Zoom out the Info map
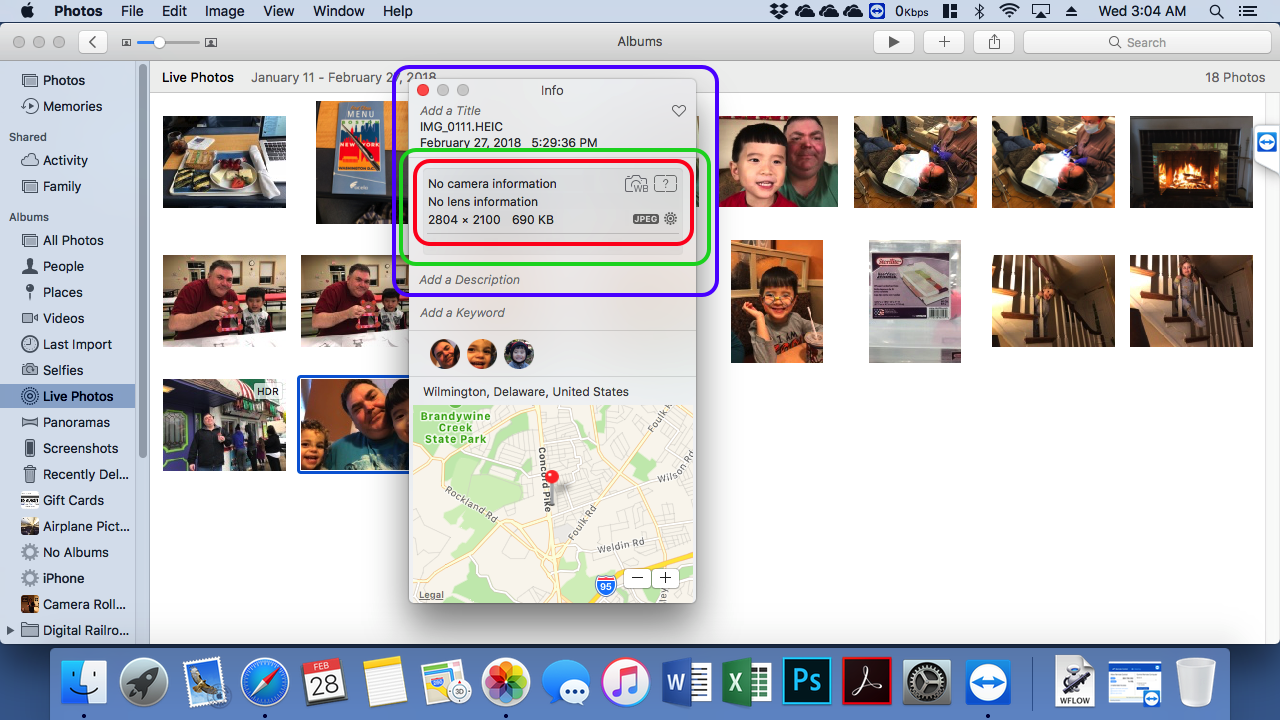The height and width of the screenshot is (720, 1280). tap(638, 578)
